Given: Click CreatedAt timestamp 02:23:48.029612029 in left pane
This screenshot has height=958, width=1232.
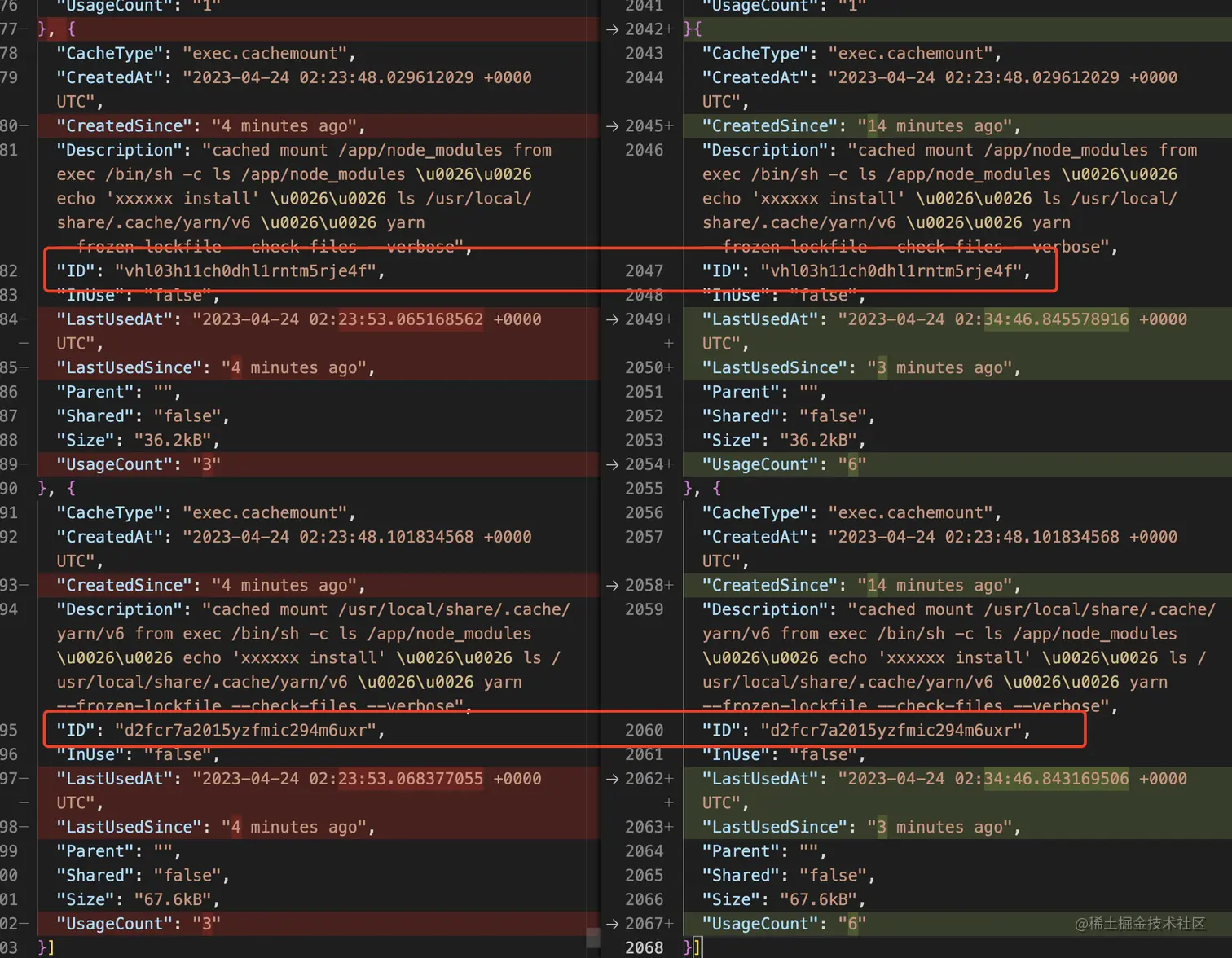Looking at the screenshot, I should [386, 78].
